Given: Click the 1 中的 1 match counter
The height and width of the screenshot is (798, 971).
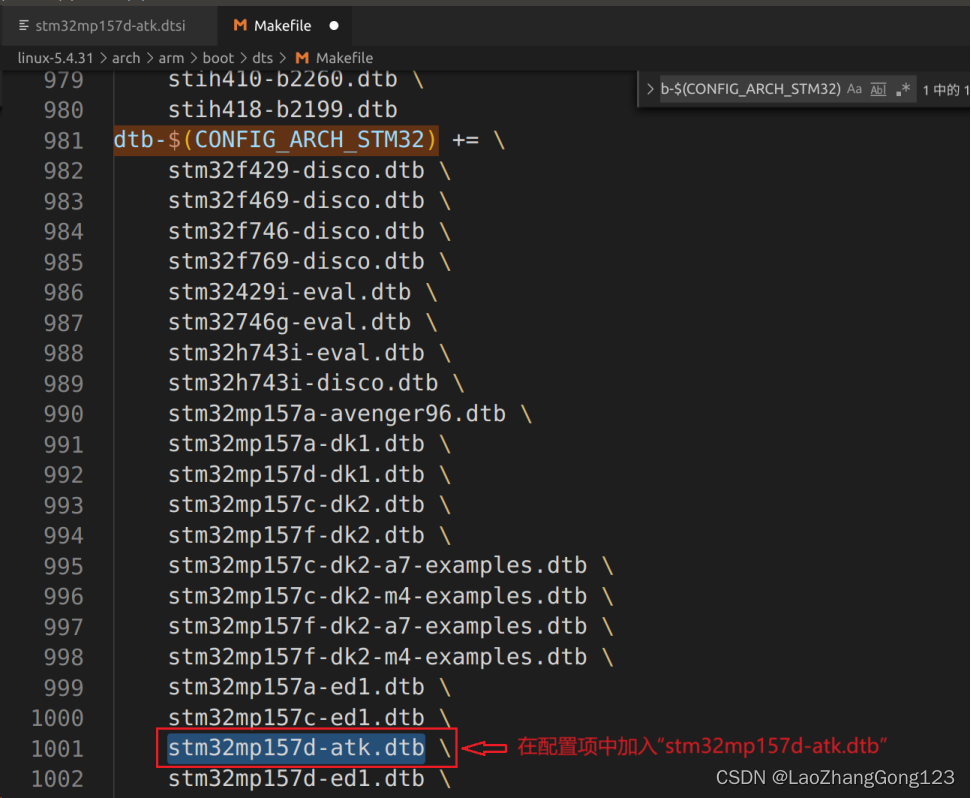Looking at the screenshot, I should point(944,89).
